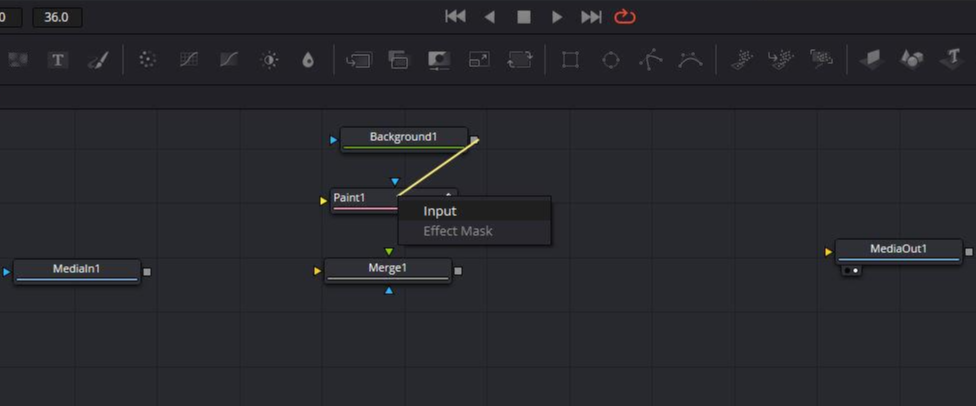976x406 pixels.
Task: Add a Channel Booleans node
Action: [398, 60]
